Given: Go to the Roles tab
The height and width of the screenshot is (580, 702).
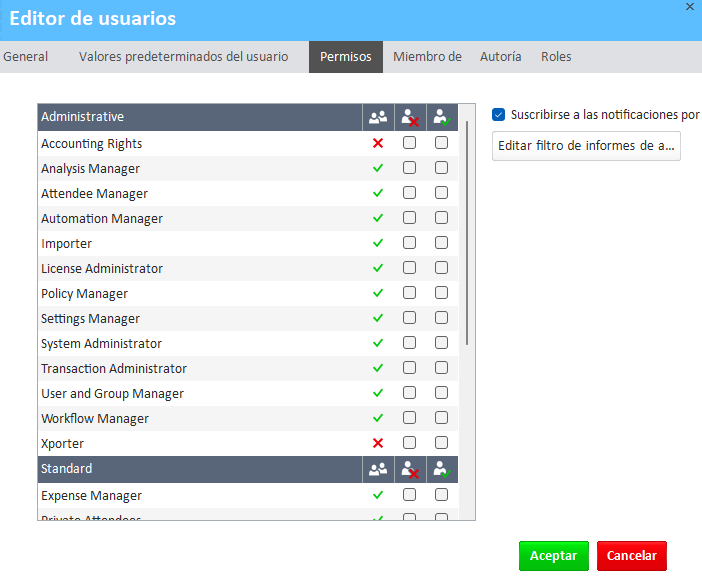Looking at the screenshot, I should click(556, 57).
